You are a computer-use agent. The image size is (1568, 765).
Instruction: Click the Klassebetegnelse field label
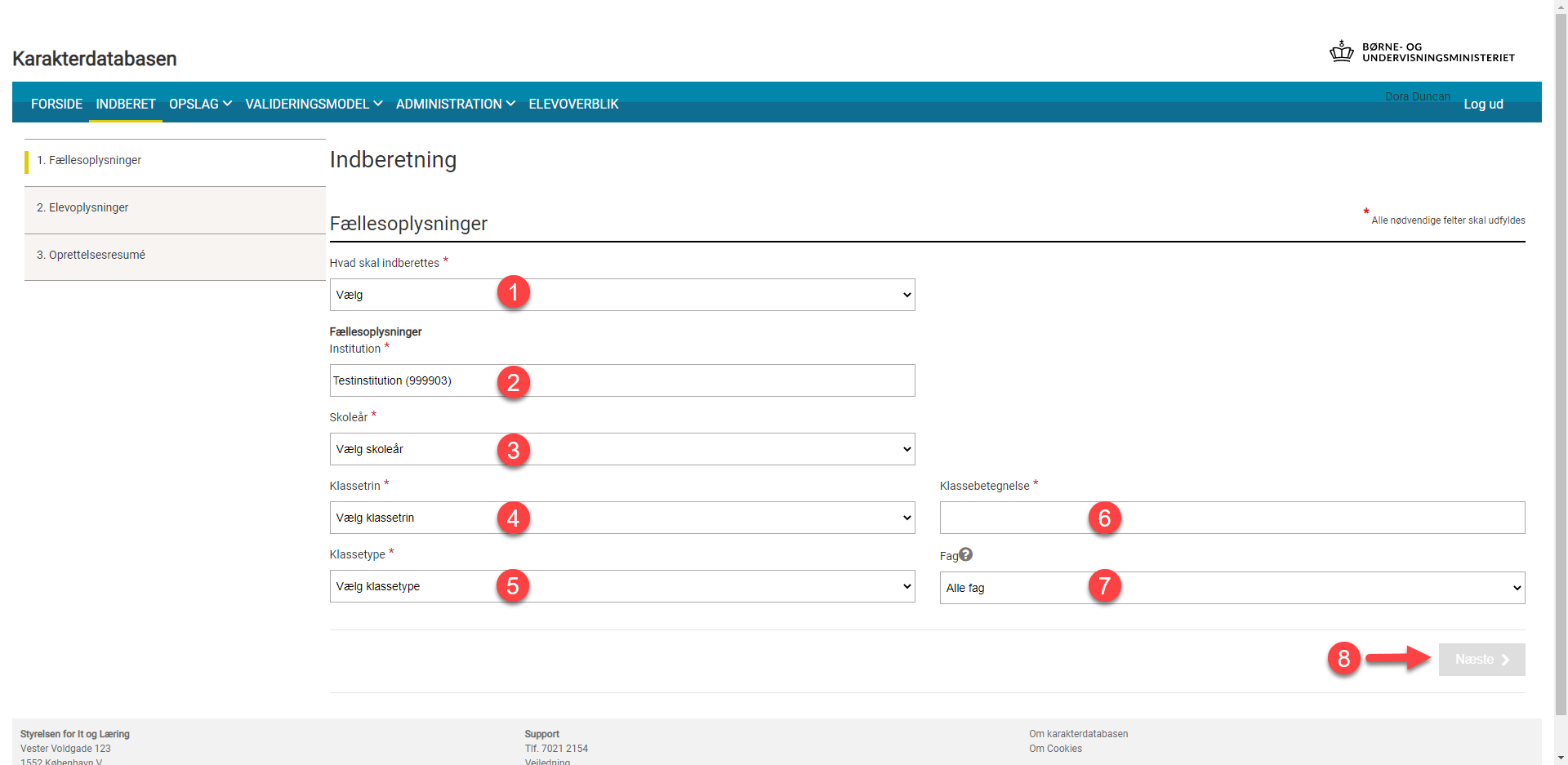click(984, 486)
